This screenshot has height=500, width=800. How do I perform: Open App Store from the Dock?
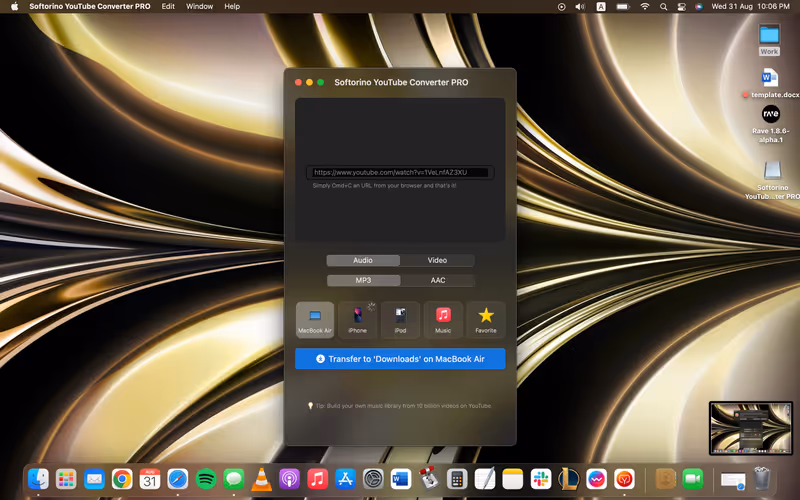(345, 479)
